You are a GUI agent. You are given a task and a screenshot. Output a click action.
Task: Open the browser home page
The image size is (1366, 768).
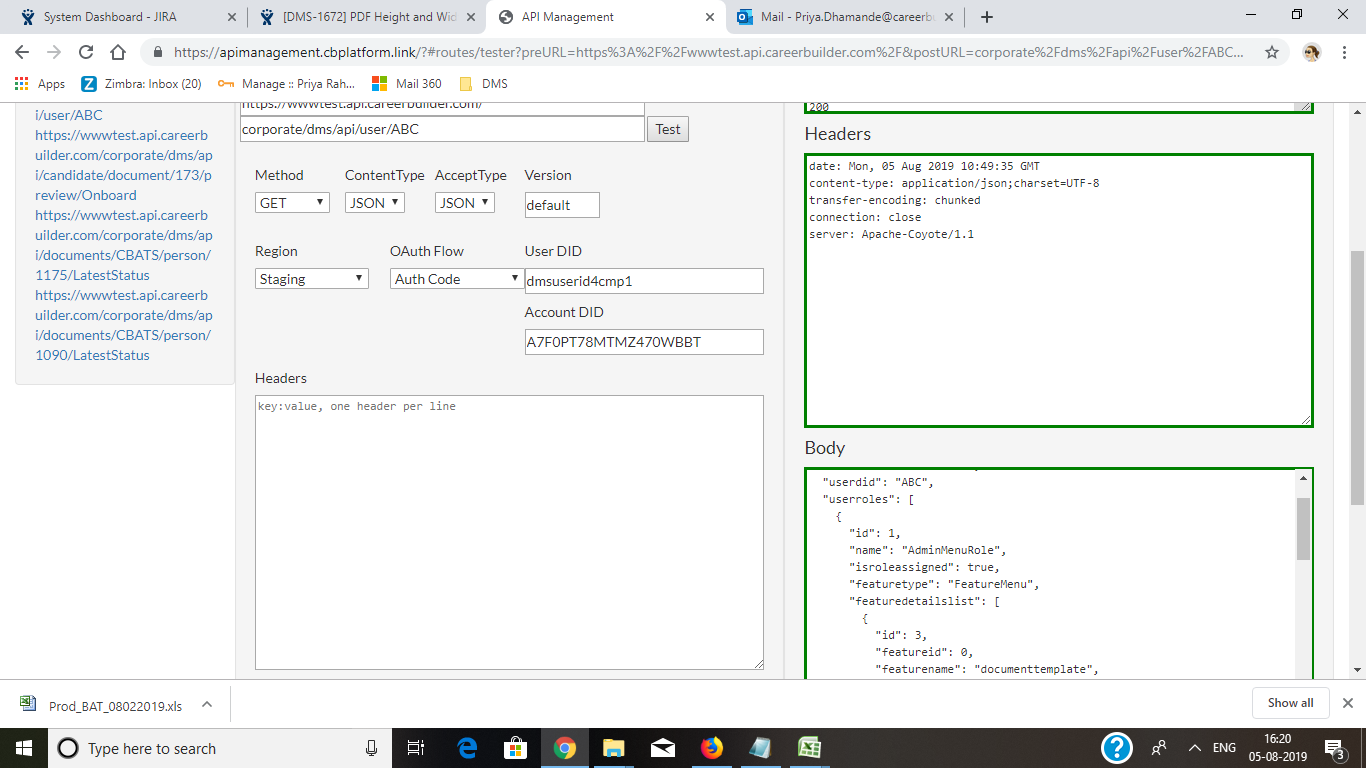tap(118, 52)
